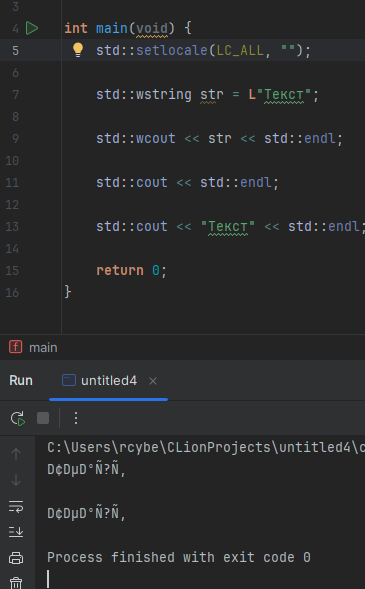Image resolution: width=365 pixels, height=589 pixels.
Task: Clear all console output with trash icon
Action: coord(16,583)
